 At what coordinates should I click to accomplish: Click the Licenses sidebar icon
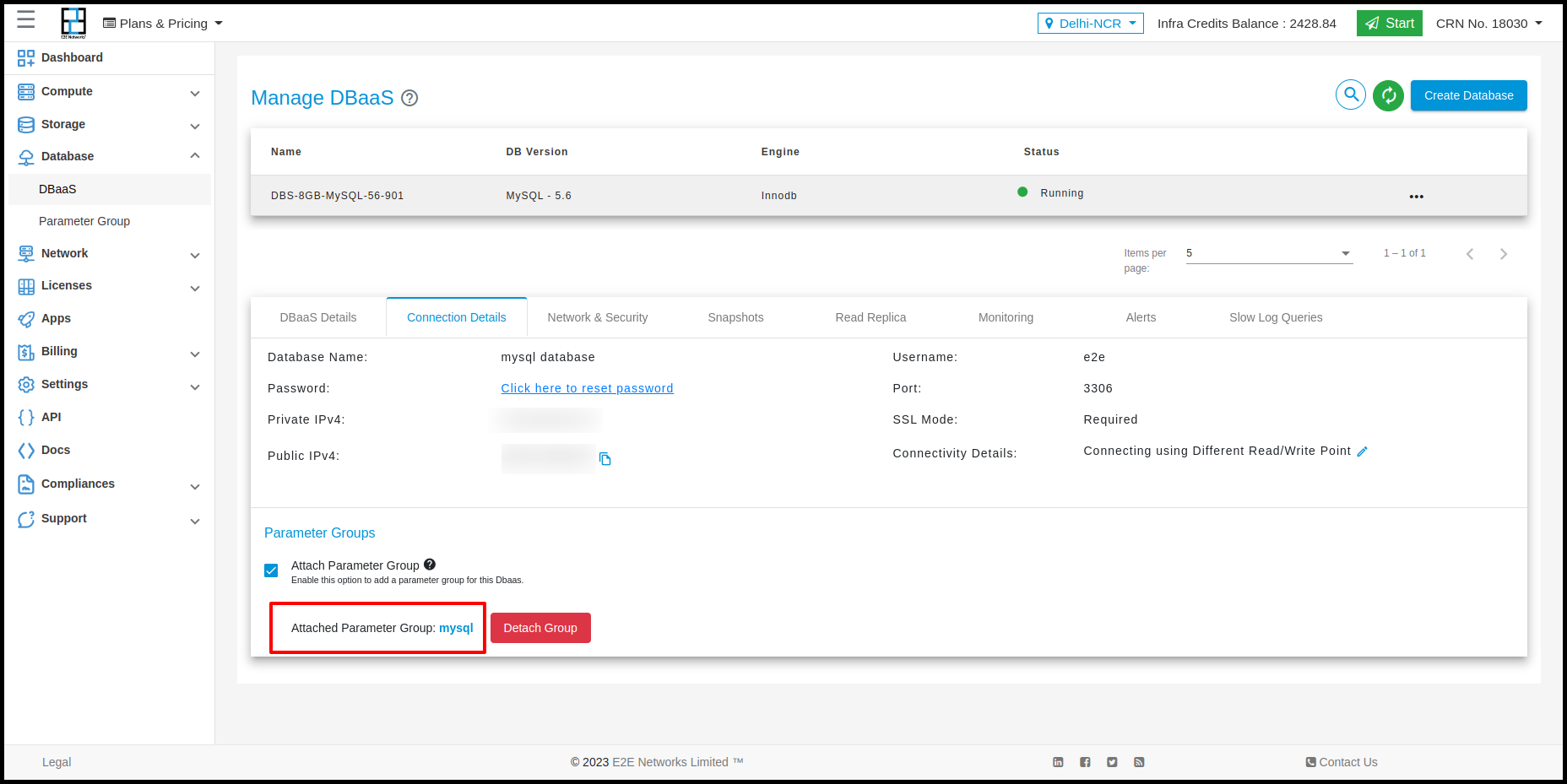point(26,286)
